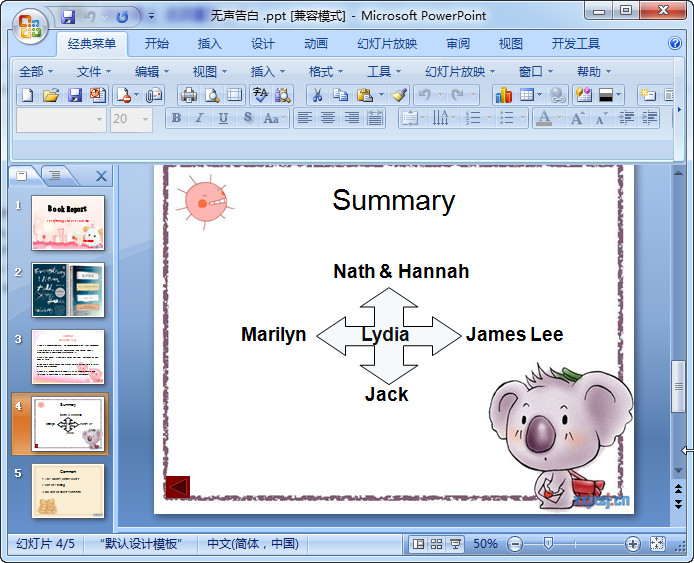This screenshot has width=694, height=563.
Task: Click the Print icon in toolbar
Action: click(x=189, y=95)
